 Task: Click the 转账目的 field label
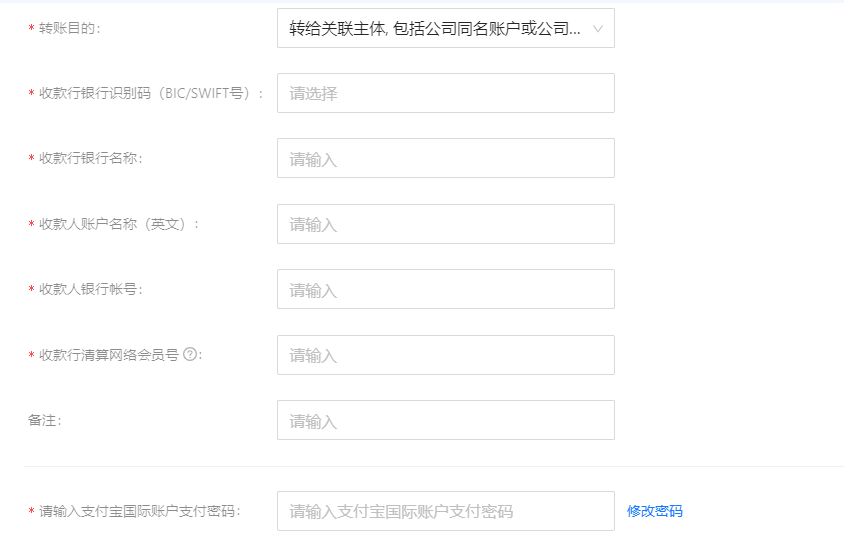coord(69,29)
